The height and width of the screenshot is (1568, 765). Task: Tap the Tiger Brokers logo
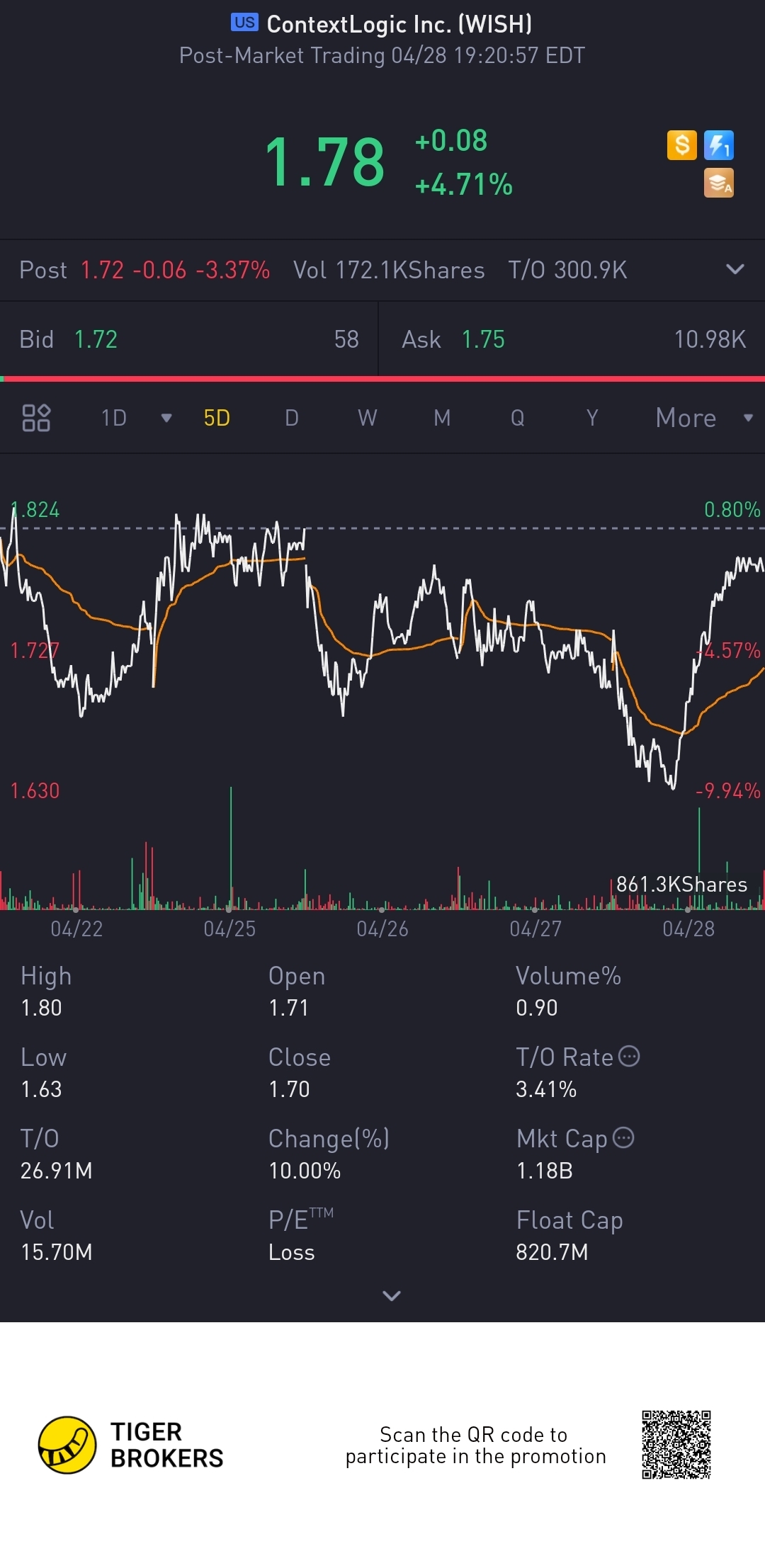[131, 1445]
